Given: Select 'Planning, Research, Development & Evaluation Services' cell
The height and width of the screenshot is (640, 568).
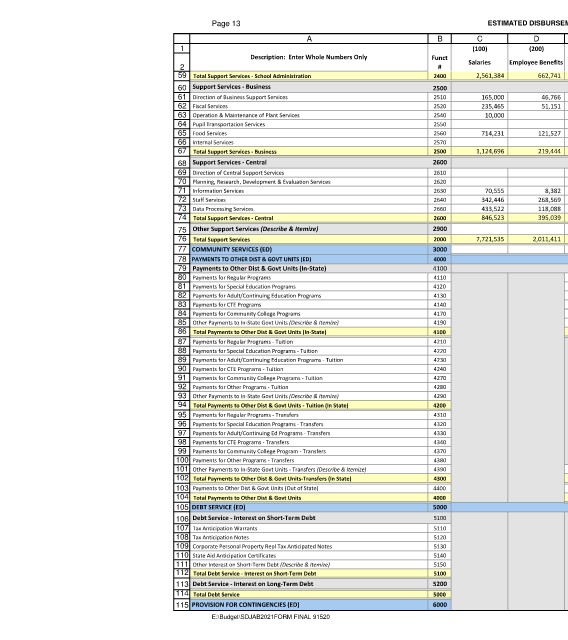Looking at the screenshot, I should (x=309, y=182).
